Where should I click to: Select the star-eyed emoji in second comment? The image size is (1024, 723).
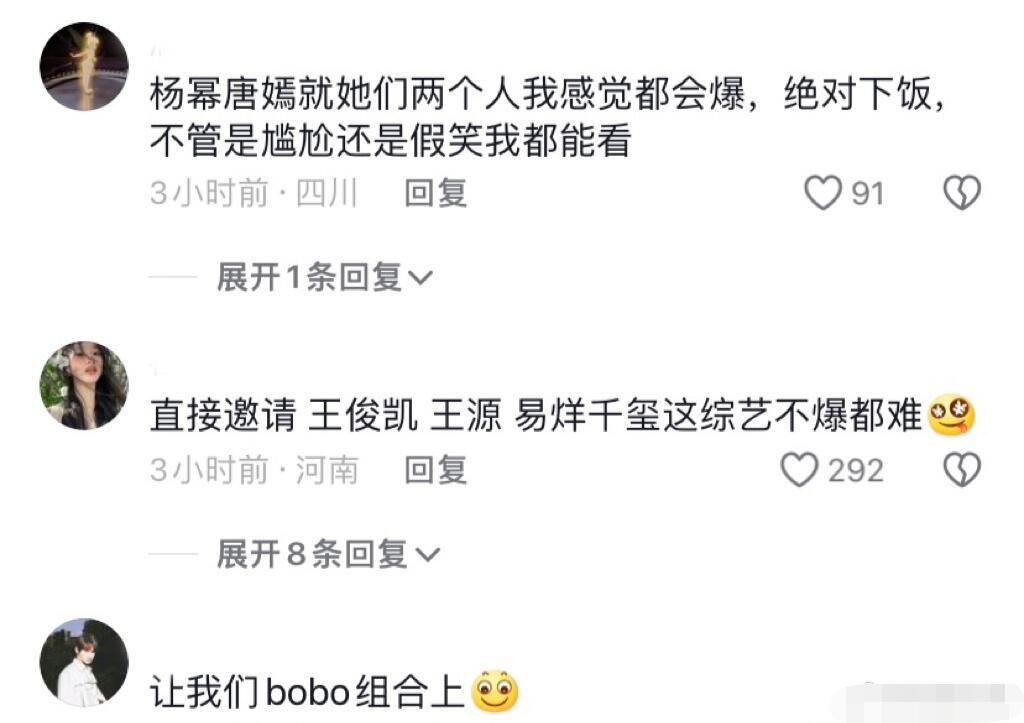pos(951,415)
